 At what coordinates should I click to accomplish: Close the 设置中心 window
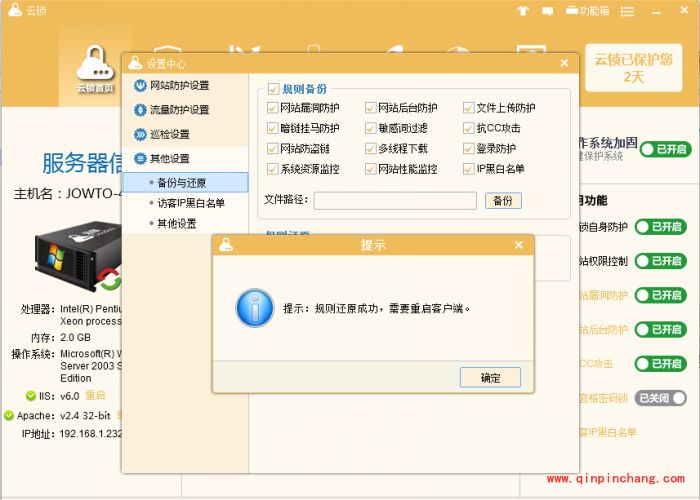pos(564,63)
